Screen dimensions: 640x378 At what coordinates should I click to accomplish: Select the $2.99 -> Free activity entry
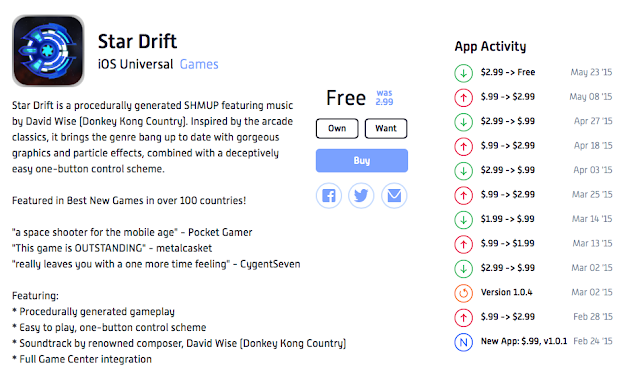(533, 72)
